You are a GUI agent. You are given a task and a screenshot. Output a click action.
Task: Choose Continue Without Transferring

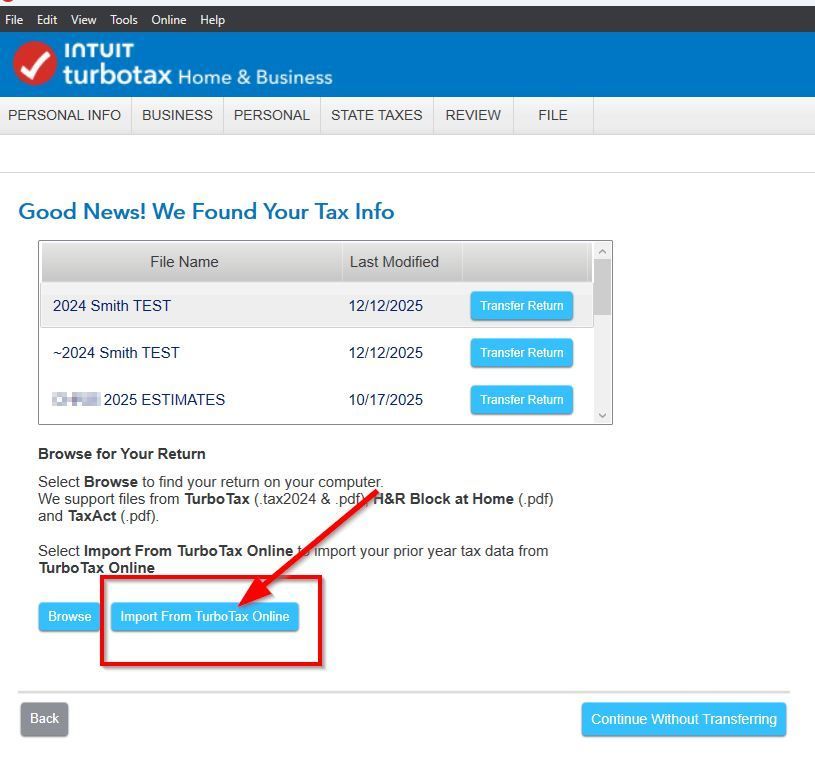click(683, 719)
